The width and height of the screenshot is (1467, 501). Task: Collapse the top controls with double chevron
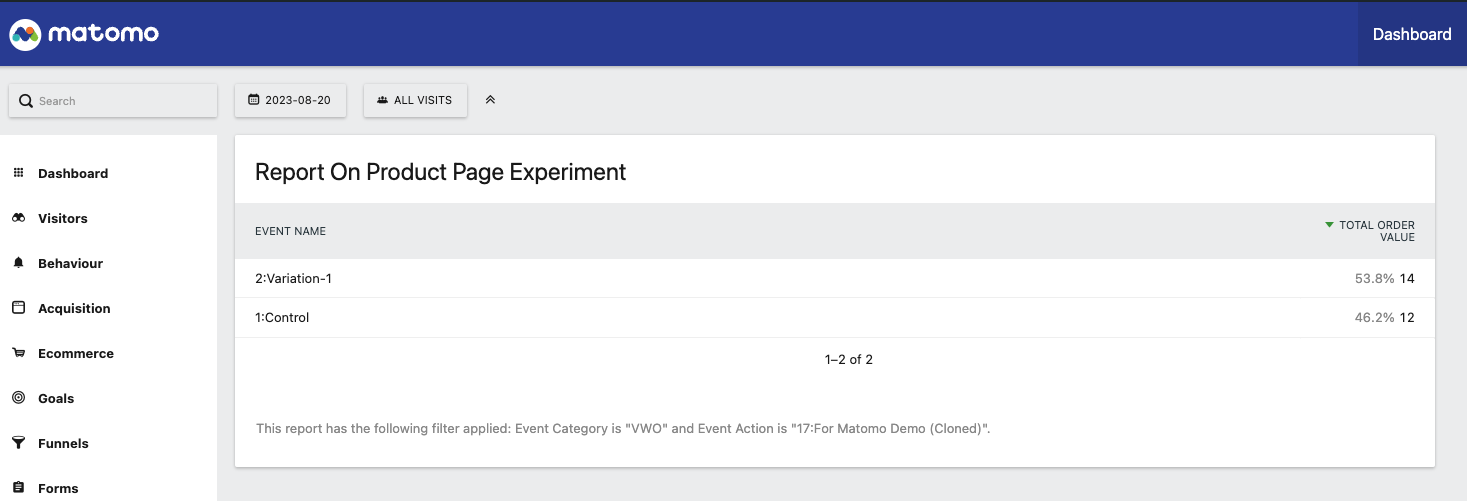[490, 100]
